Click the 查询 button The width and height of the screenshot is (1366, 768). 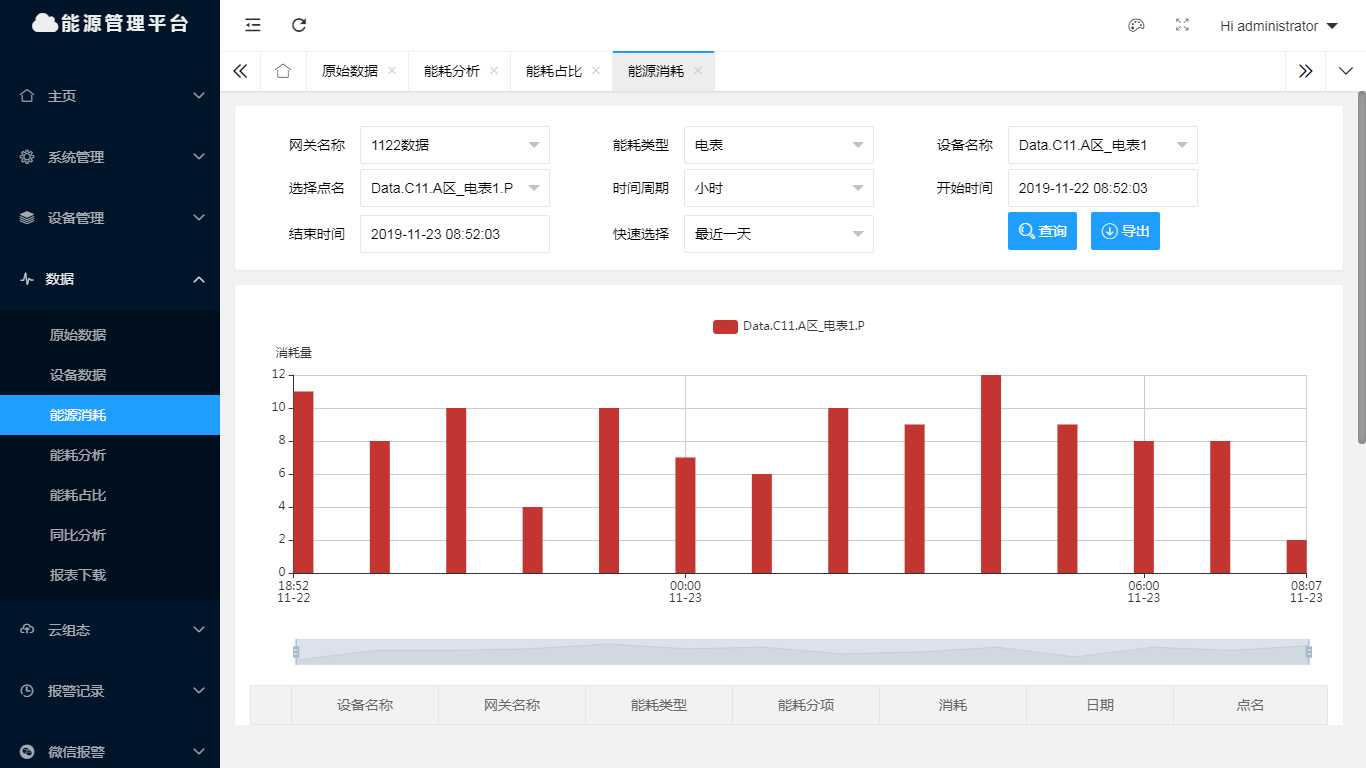coord(1042,231)
